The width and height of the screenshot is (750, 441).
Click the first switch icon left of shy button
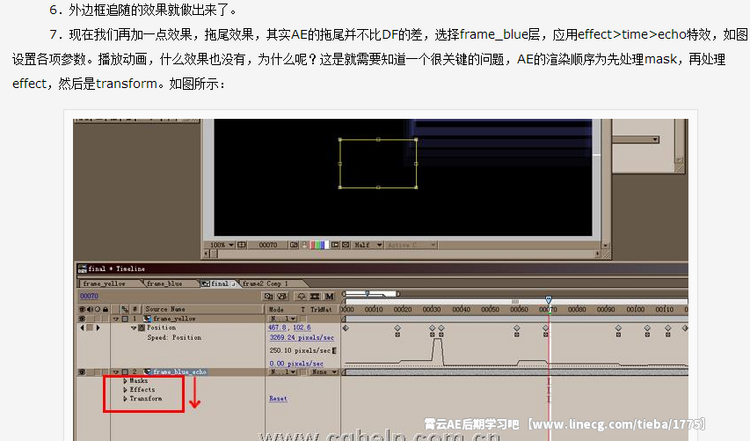(268, 296)
